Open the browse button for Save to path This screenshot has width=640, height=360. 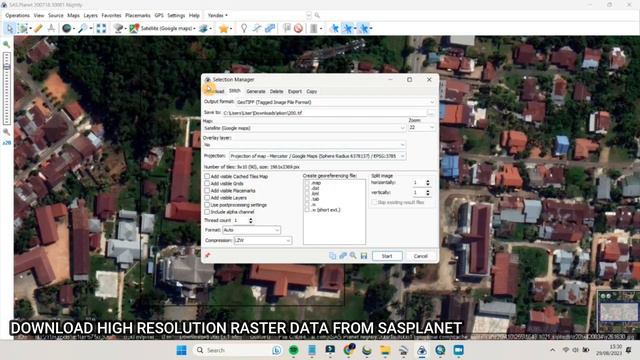click(431, 113)
